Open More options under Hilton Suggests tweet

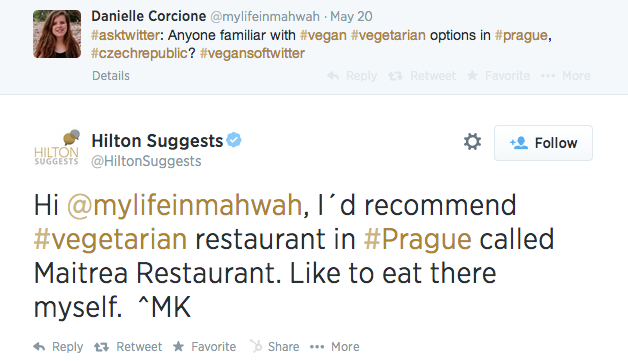pyautogui.click(x=334, y=347)
